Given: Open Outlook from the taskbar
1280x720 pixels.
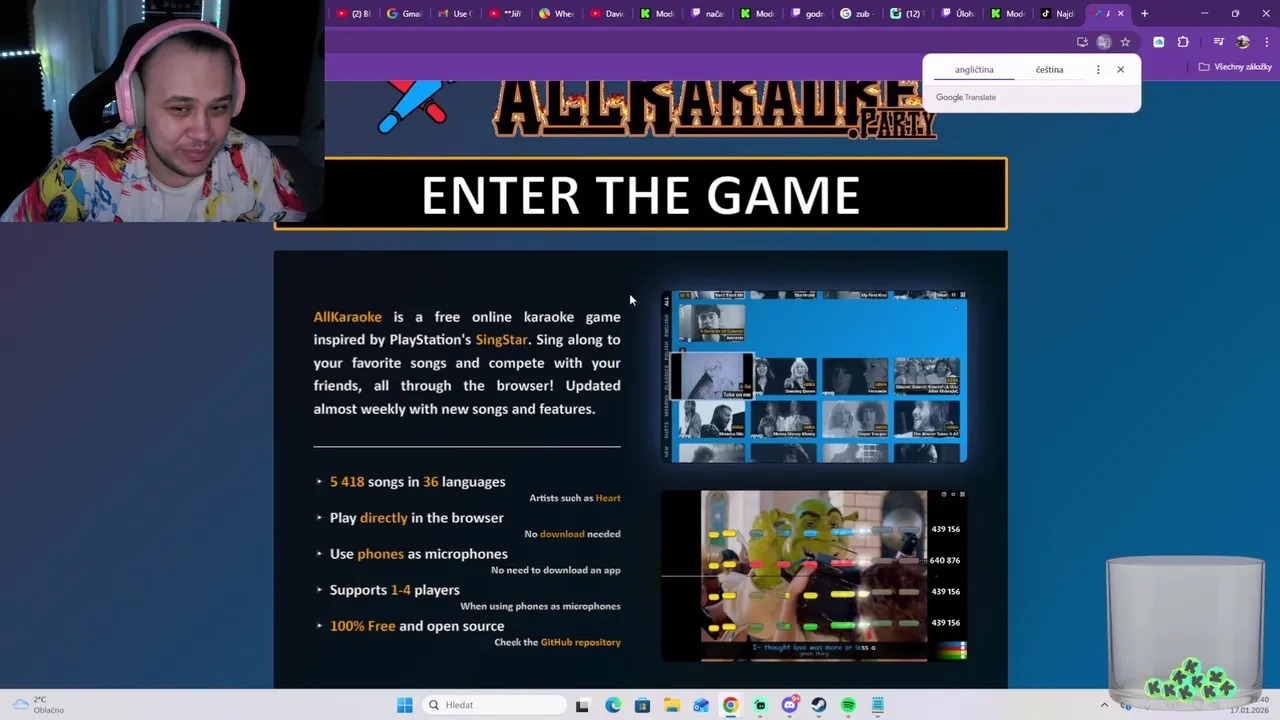Looking at the screenshot, I should [x=701, y=705].
